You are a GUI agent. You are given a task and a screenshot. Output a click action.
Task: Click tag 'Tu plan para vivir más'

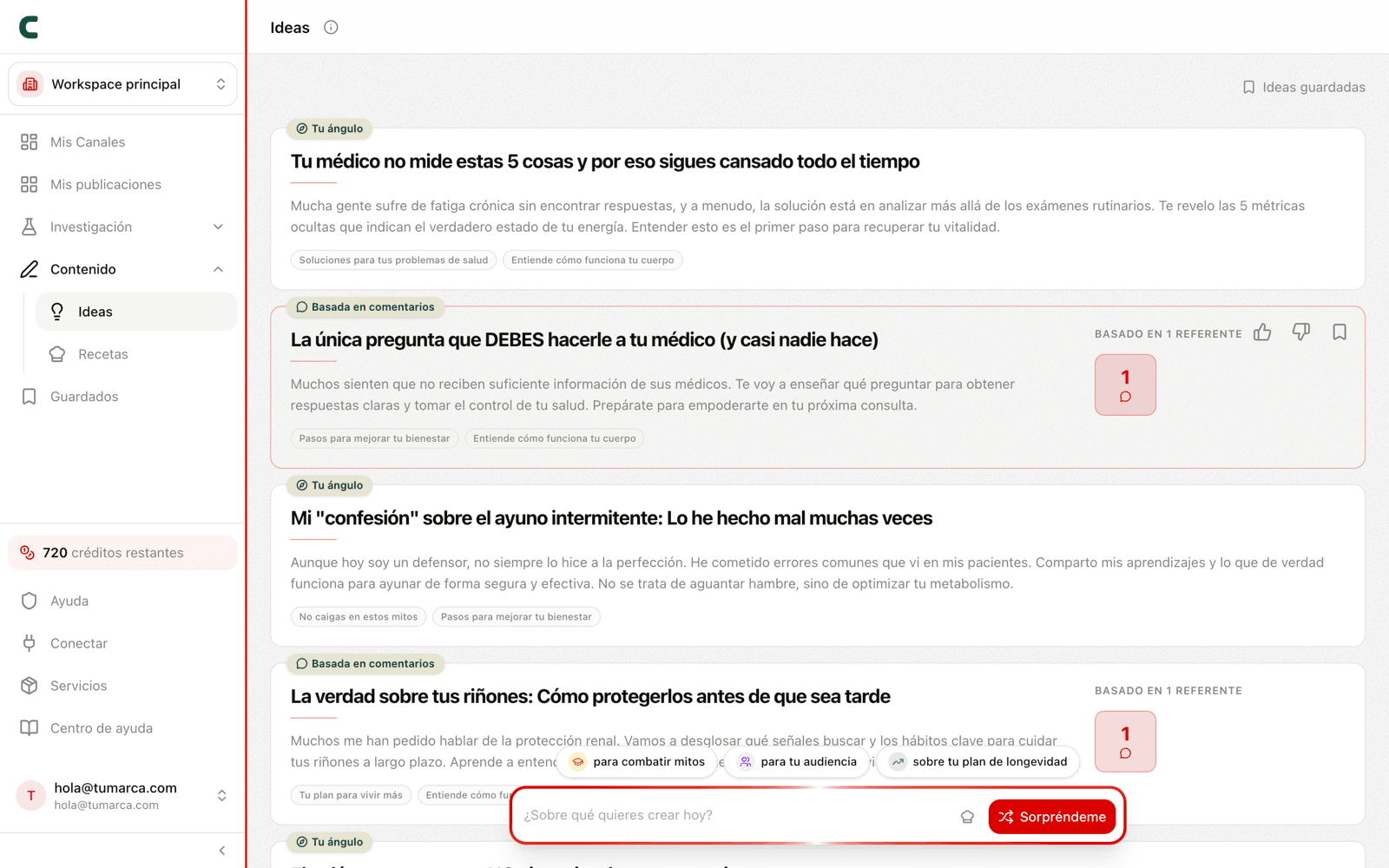coord(351,795)
